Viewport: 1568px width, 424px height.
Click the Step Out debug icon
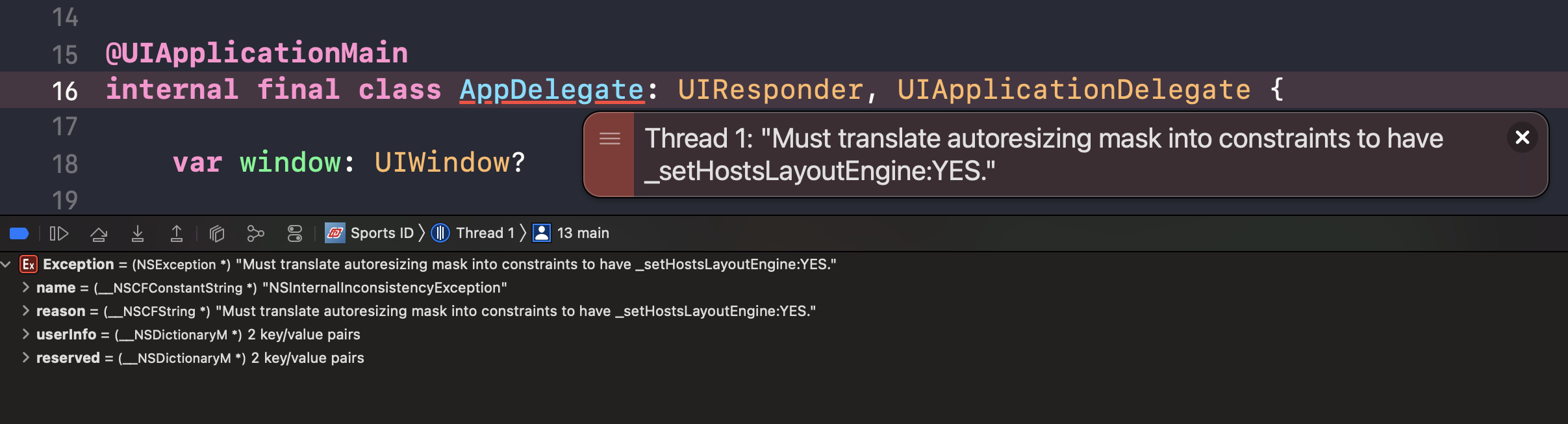tap(177, 233)
